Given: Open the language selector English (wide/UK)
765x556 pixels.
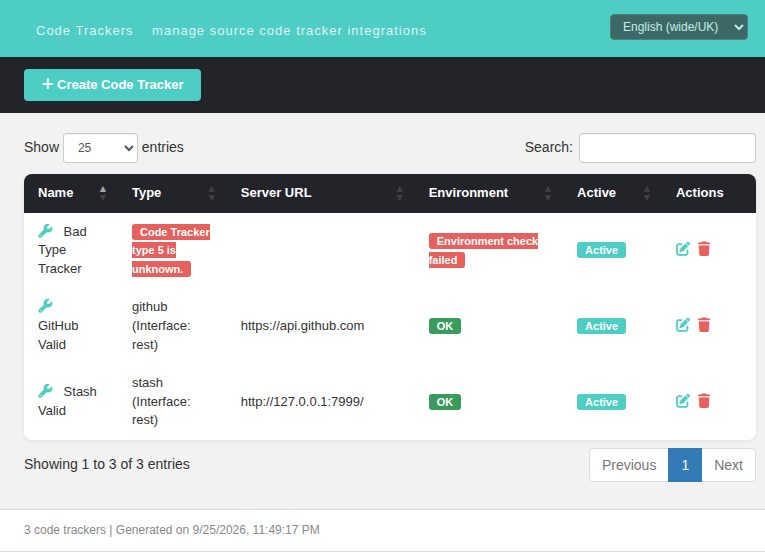Looking at the screenshot, I should coord(679,27).
